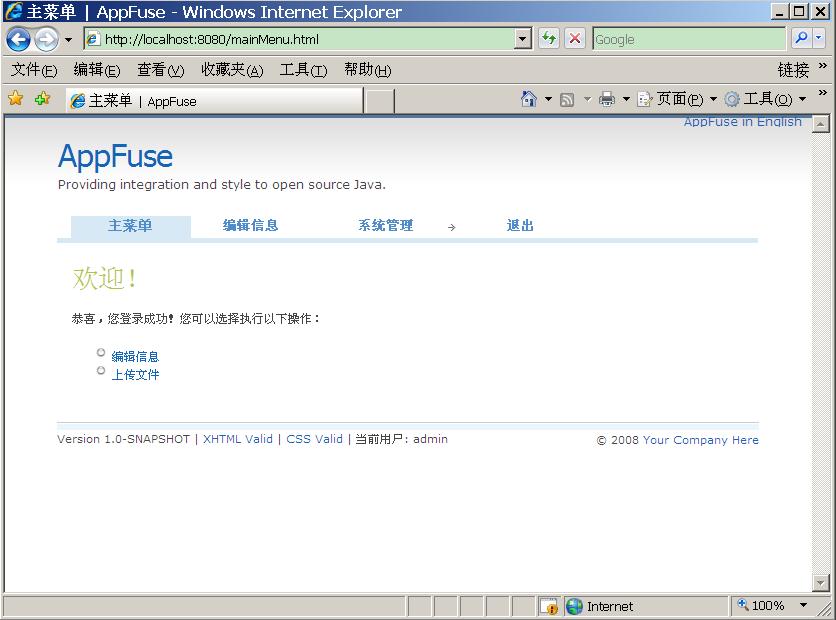Click the XHTML Valid link
836x620 pixels.
point(238,439)
